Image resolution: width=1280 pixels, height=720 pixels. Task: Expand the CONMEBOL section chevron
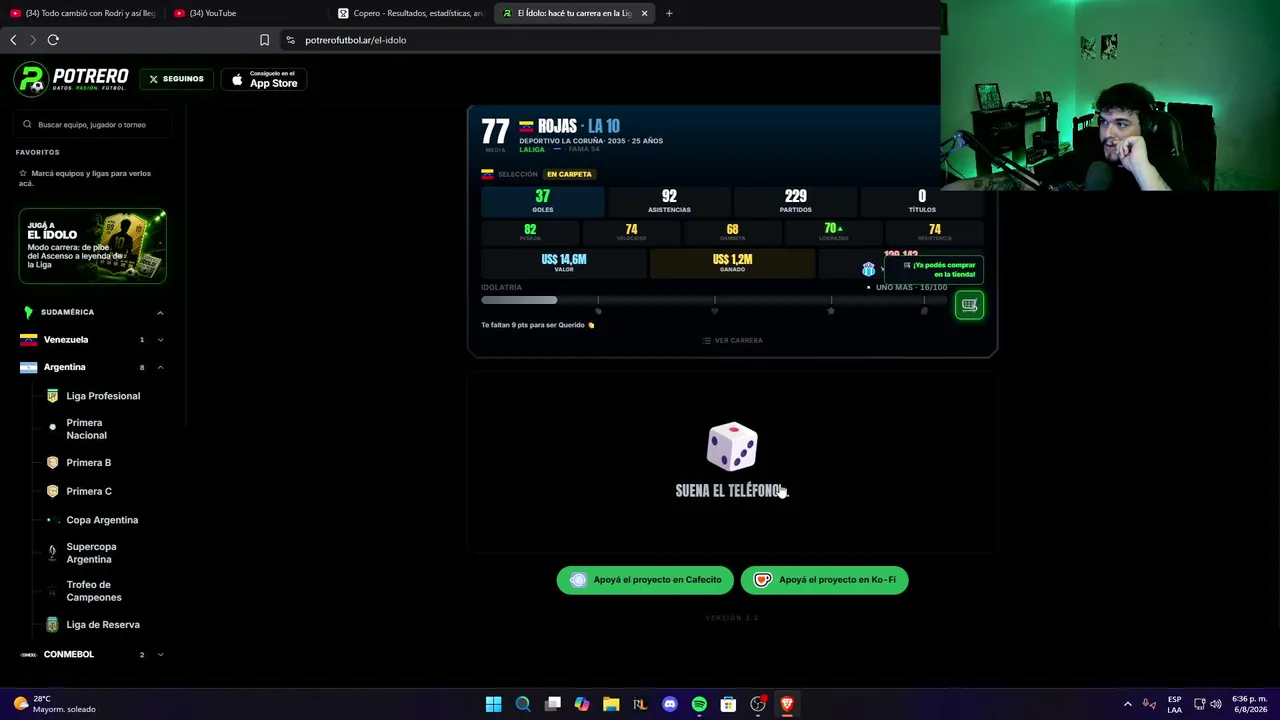click(x=160, y=655)
